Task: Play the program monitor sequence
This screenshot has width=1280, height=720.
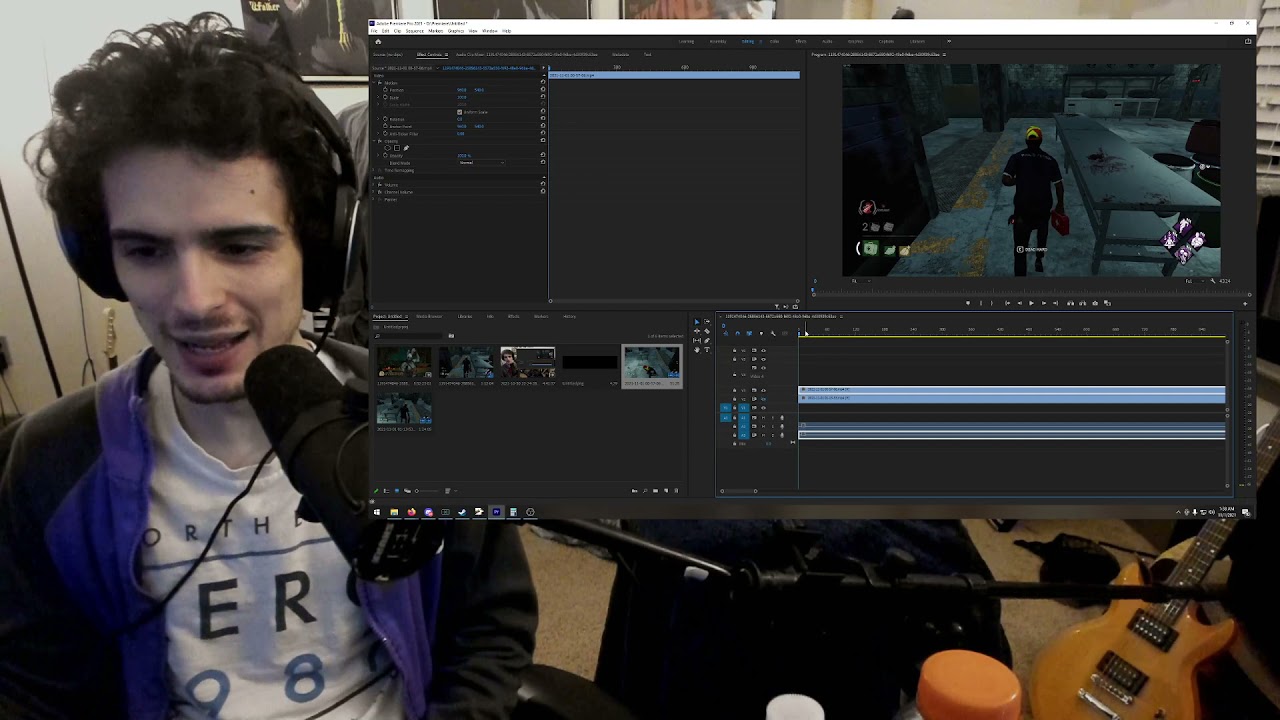Action: [1031, 302]
